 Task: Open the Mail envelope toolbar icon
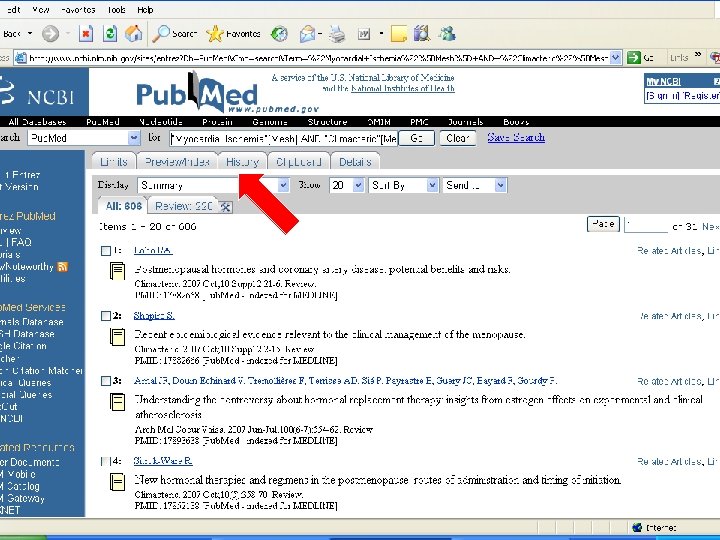(307, 34)
